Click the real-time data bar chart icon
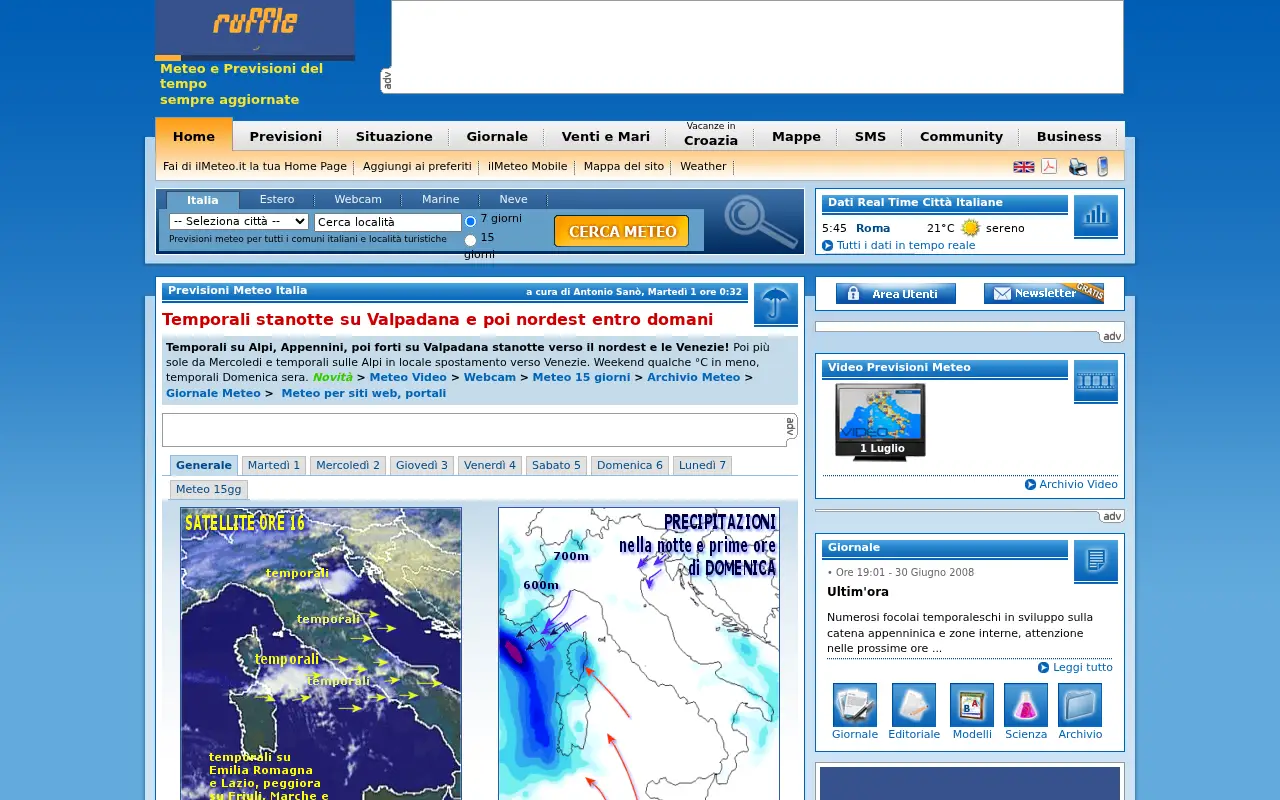This screenshot has height=800, width=1280. click(x=1096, y=215)
